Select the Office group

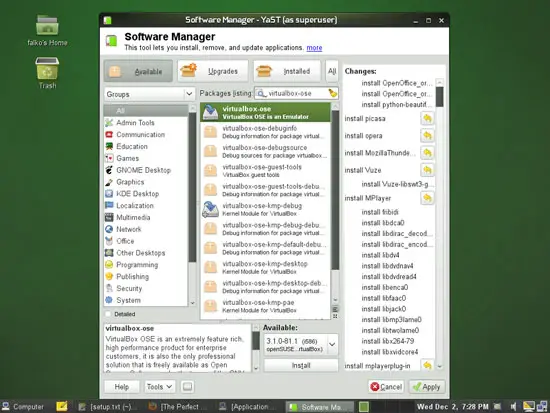click(x=146, y=241)
